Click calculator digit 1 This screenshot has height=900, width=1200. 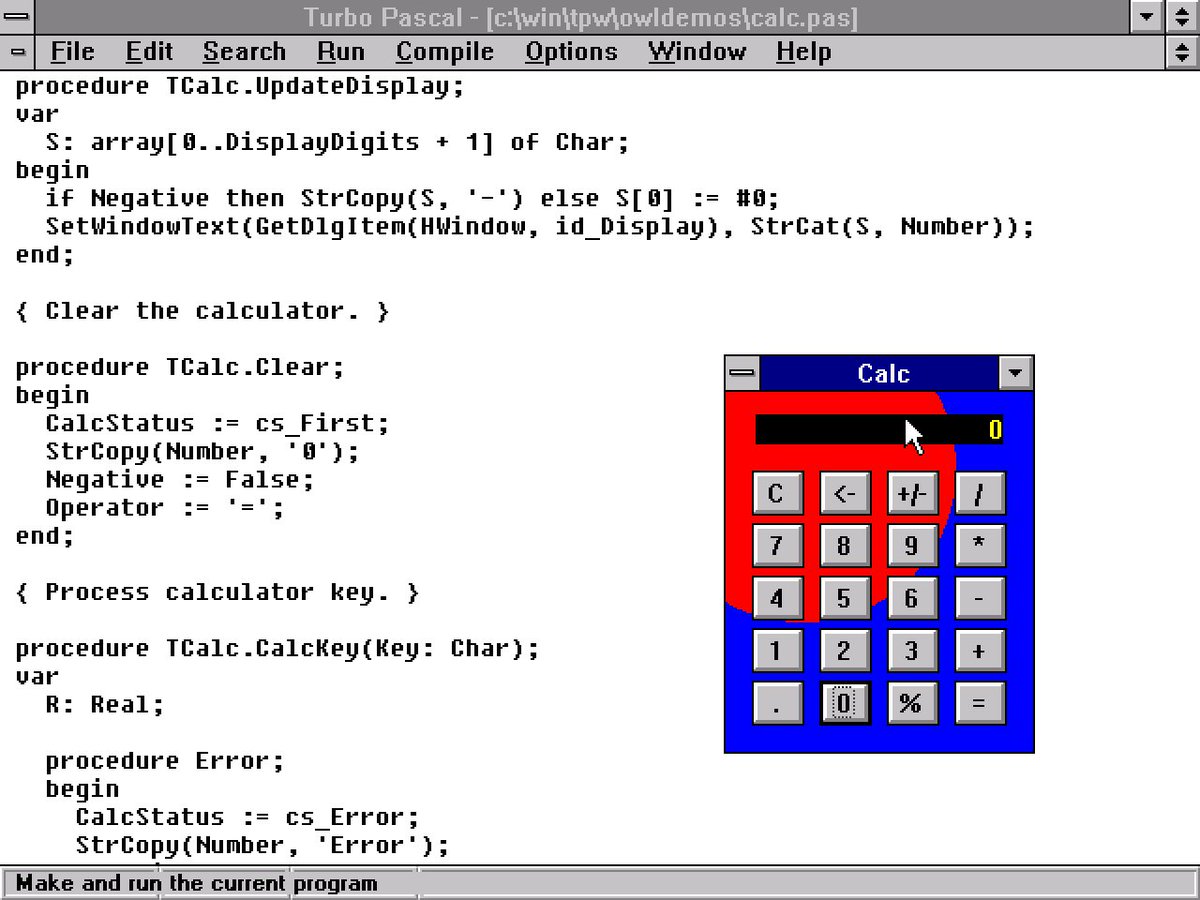point(776,651)
